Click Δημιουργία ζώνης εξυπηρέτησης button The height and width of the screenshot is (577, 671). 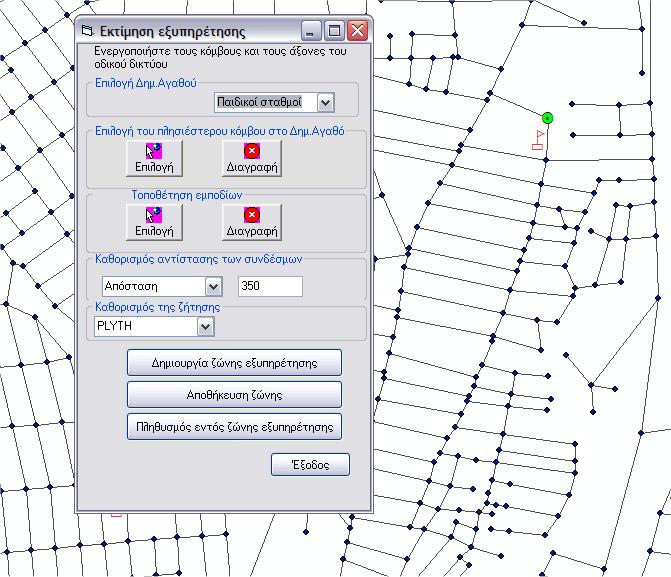234,363
